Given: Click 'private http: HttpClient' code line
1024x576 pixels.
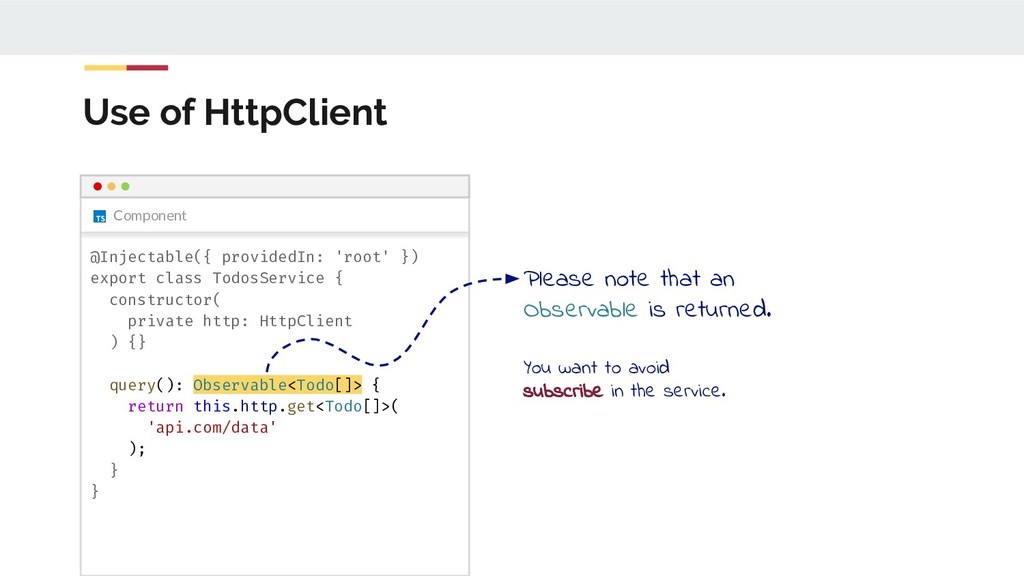Looking at the screenshot, I should coord(240,321).
